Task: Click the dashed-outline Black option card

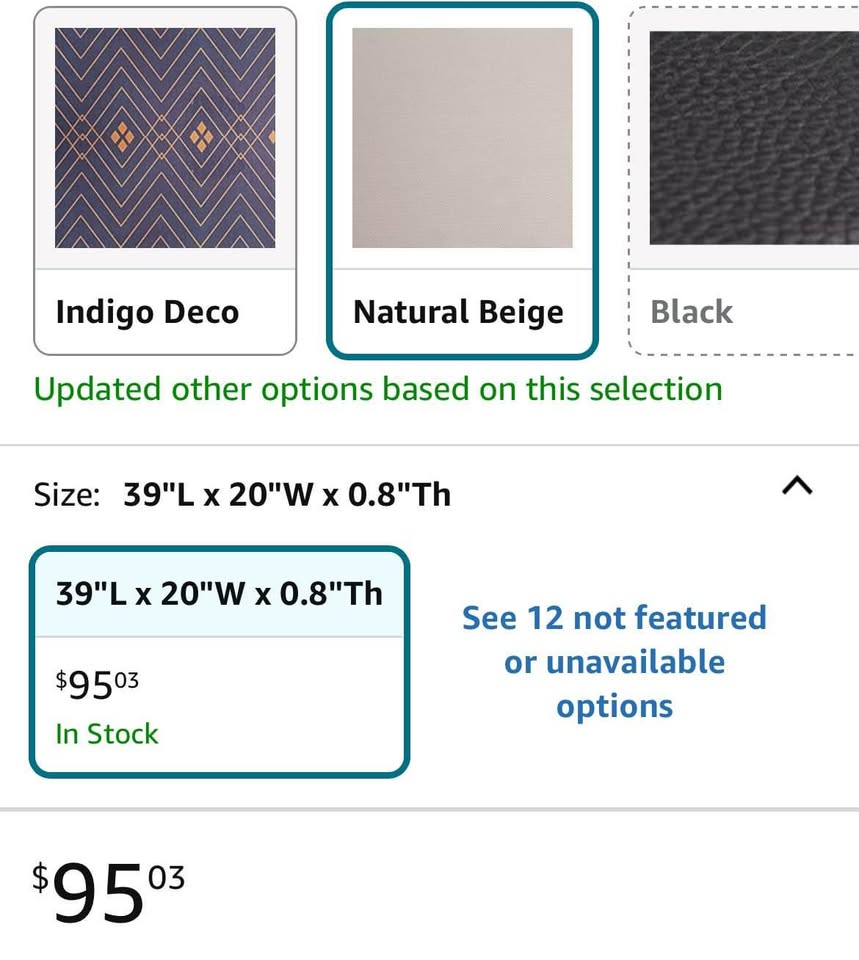Action: [744, 181]
